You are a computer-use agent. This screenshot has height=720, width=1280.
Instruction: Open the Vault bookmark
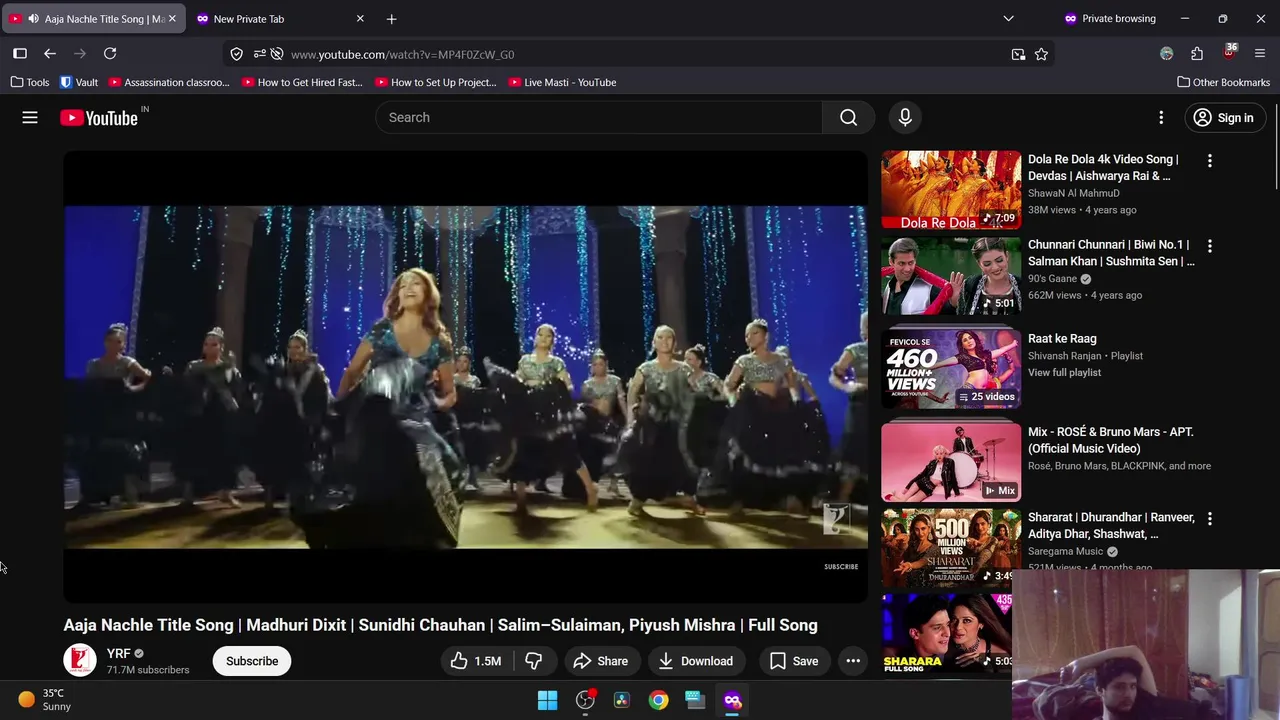(79, 82)
